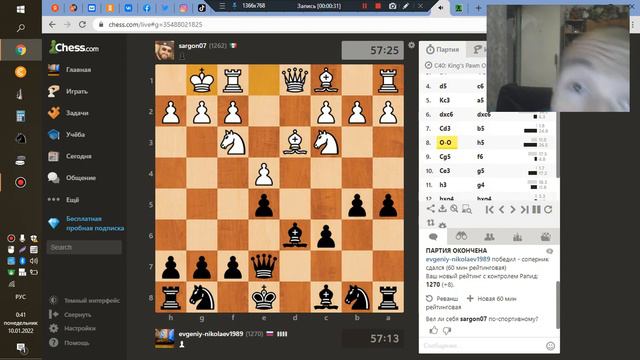Reload the page in browser toolbar
Image resolution: width=640 pixels, height=360 pixels.
[x=82, y=24]
